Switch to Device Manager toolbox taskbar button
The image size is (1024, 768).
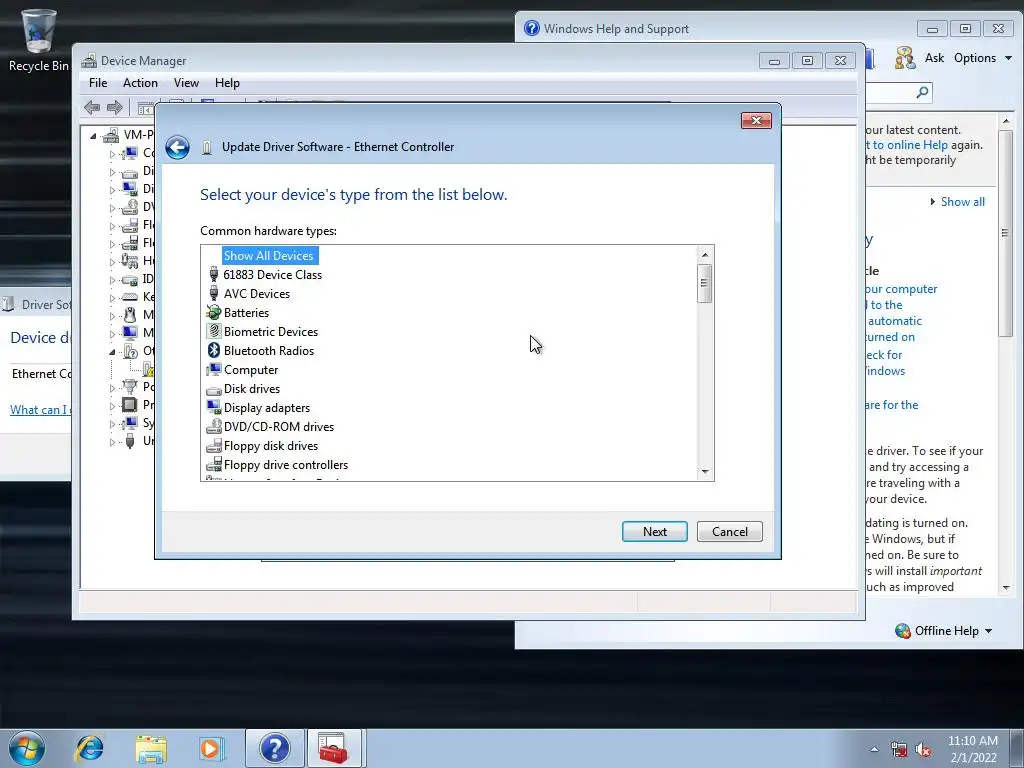pyautogui.click(x=334, y=748)
